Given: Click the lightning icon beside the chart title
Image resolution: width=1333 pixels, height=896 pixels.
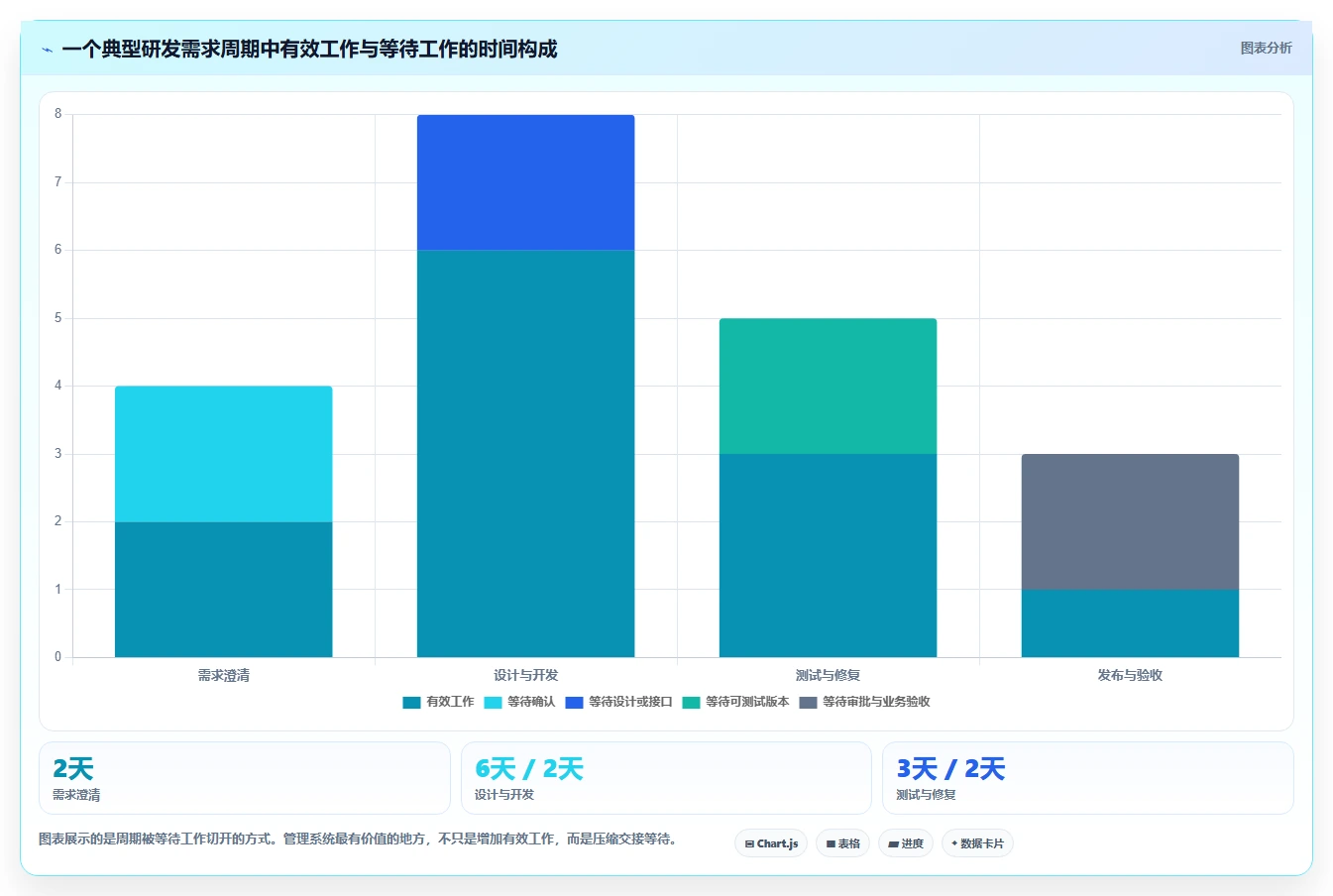Looking at the screenshot, I should (x=47, y=50).
